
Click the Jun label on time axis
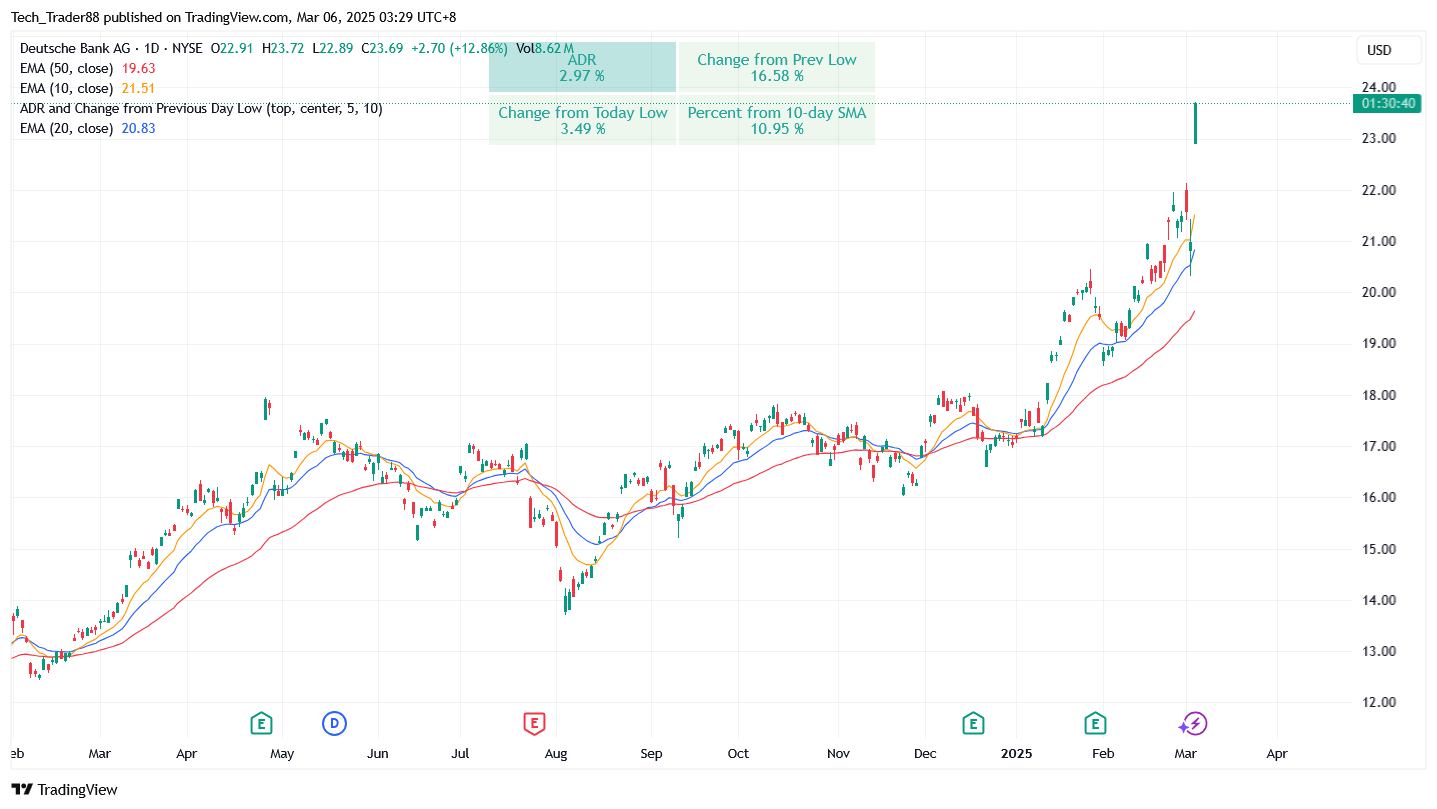377,753
